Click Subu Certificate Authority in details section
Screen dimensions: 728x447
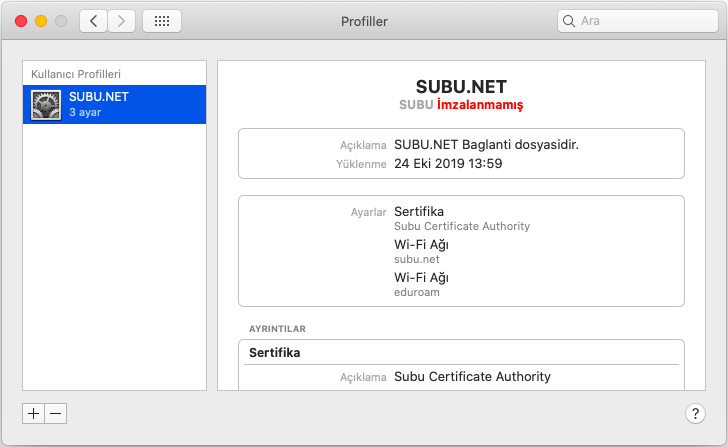[472, 376]
